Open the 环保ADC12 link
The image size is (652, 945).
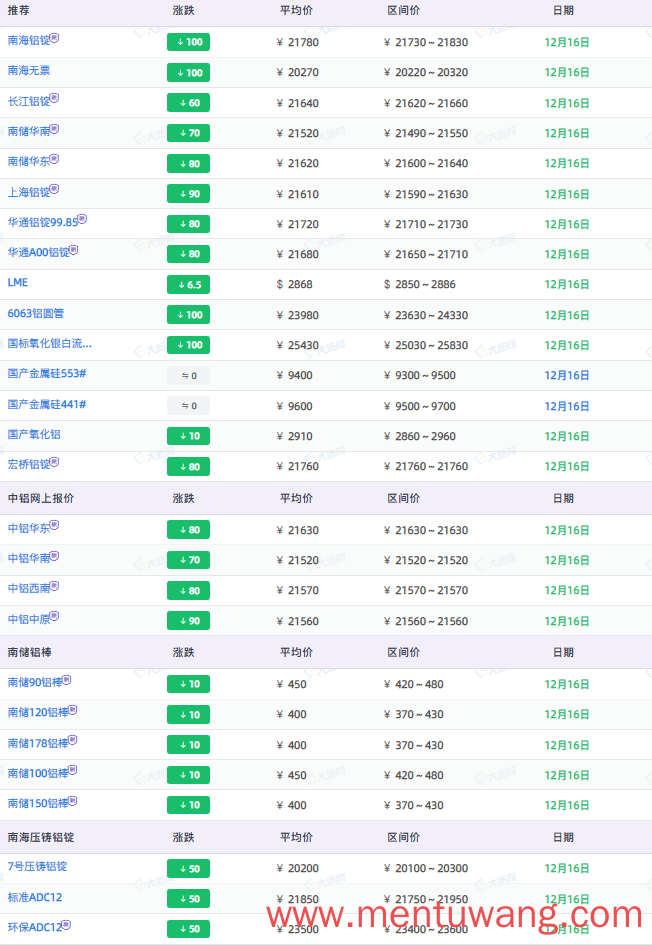tap(35, 928)
